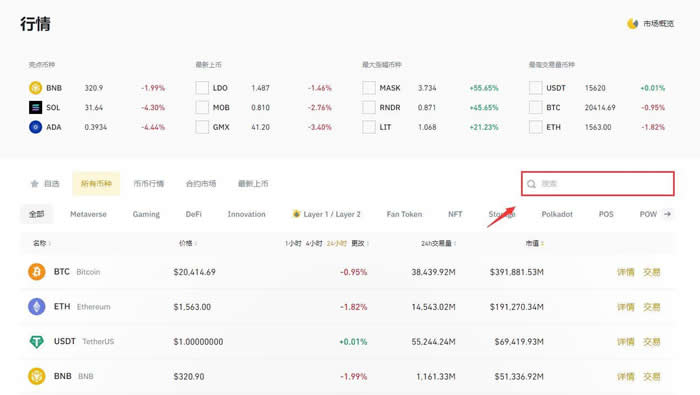This screenshot has width=700, height=395.
Task: Sort table by price column
Action: tap(188, 243)
